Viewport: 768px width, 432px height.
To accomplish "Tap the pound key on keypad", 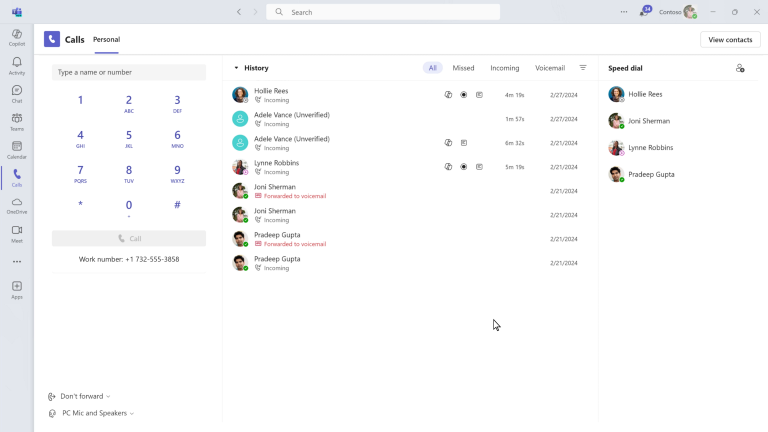I will (x=177, y=205).
